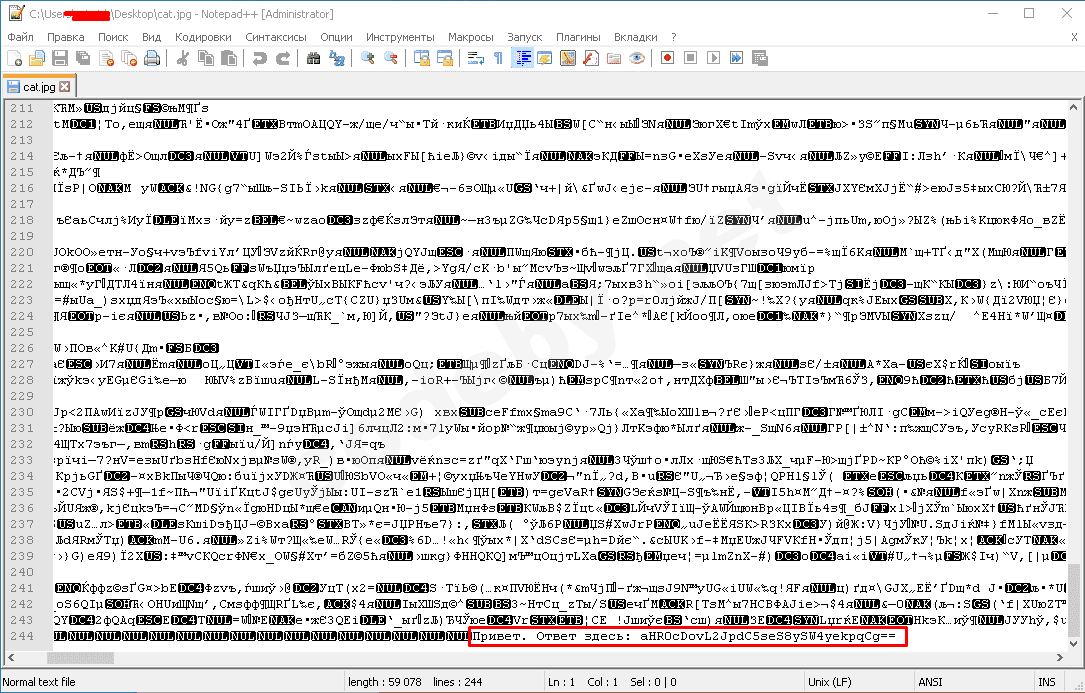Open the Кодировки menu

[x=203, y=37]
